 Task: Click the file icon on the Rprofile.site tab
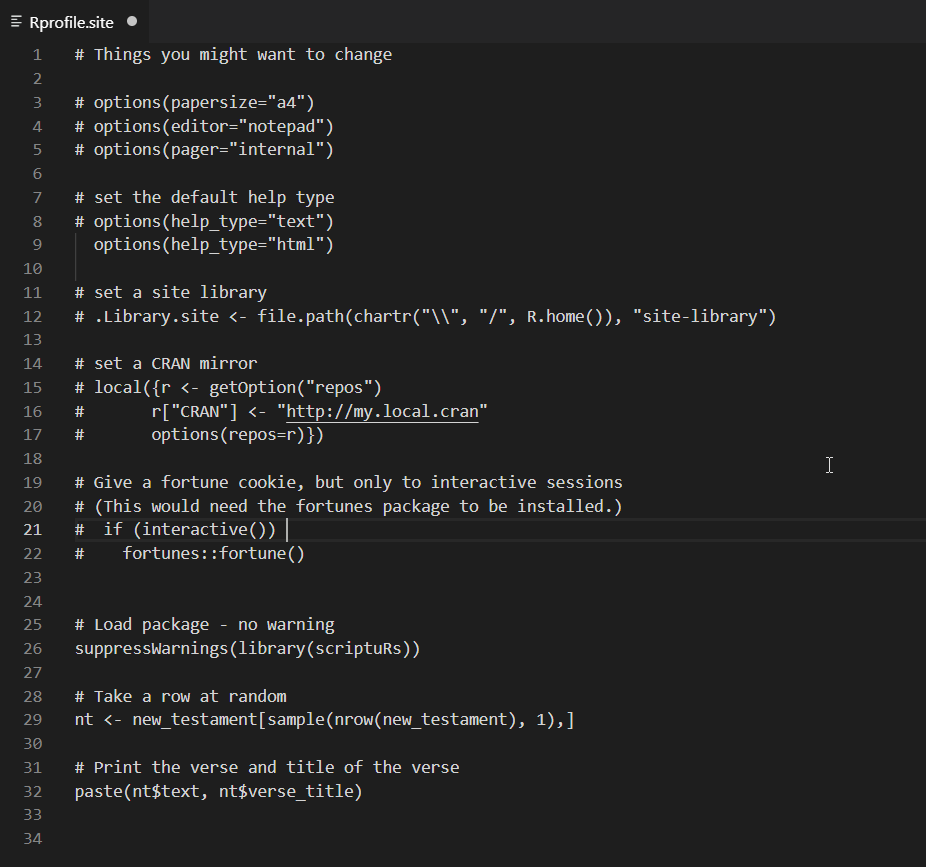pyautogui.click(x=16, y=21)
